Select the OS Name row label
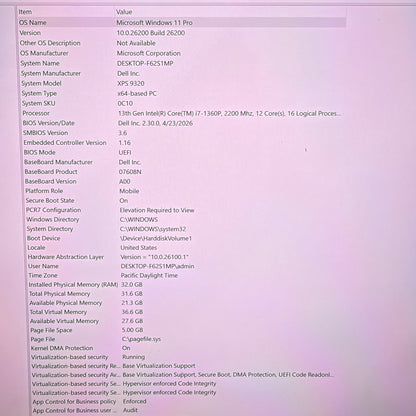Screen dimensions: 416x416 tap(33, 23)
